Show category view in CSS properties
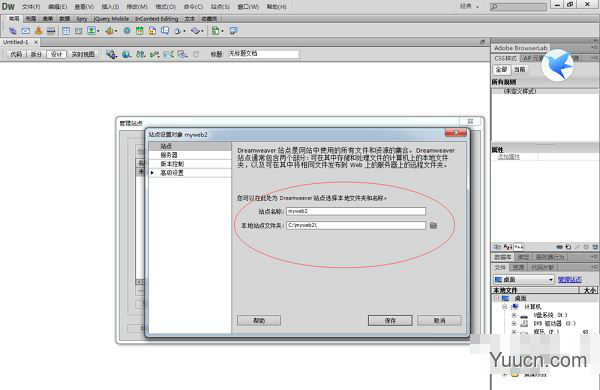 click(x=497, y=247)
